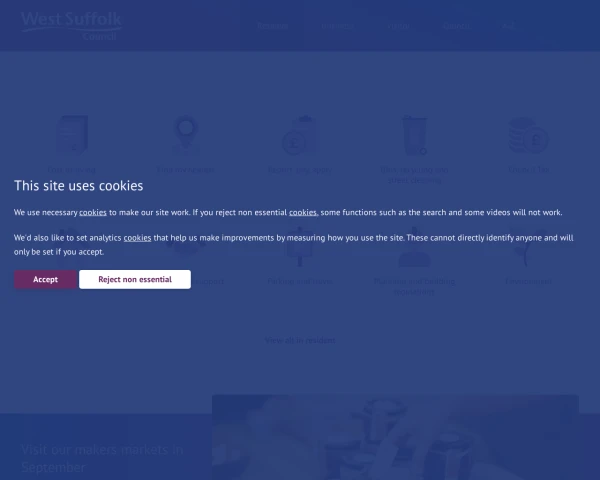600x480 pixels.
Task: Click the Cost of living document icon
Action: [x=72, y=135]
